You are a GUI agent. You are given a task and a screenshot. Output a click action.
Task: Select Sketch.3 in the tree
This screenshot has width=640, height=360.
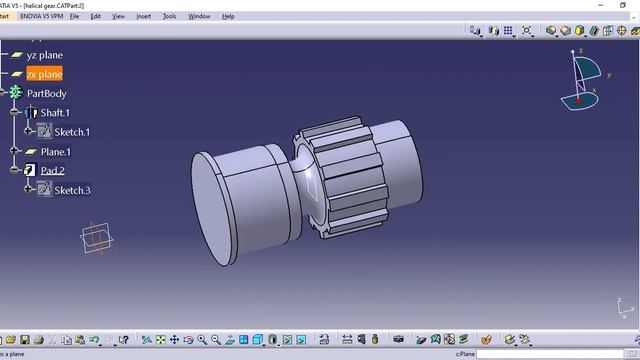point(72,190)
